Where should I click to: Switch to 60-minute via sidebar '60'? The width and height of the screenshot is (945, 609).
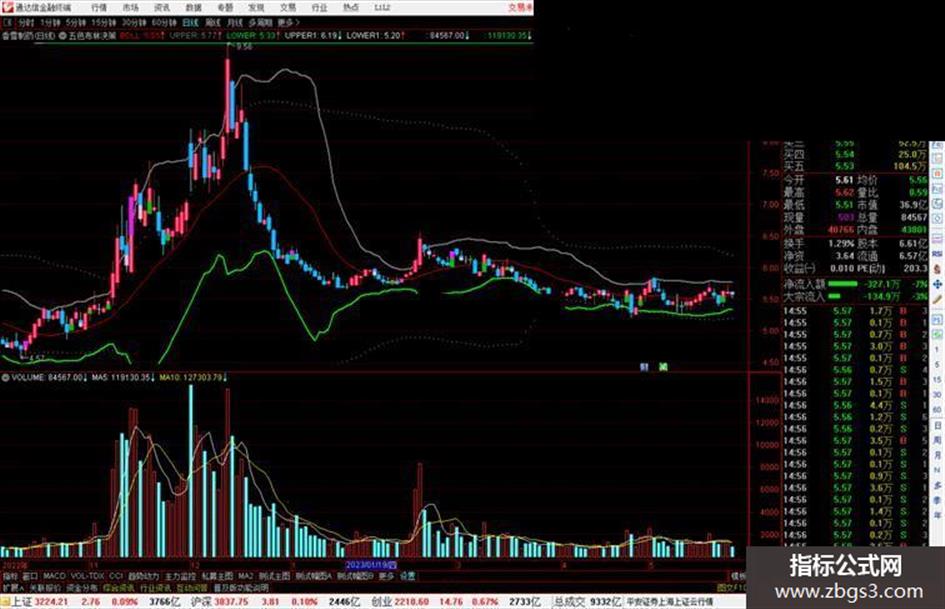[x=937, y=410]
